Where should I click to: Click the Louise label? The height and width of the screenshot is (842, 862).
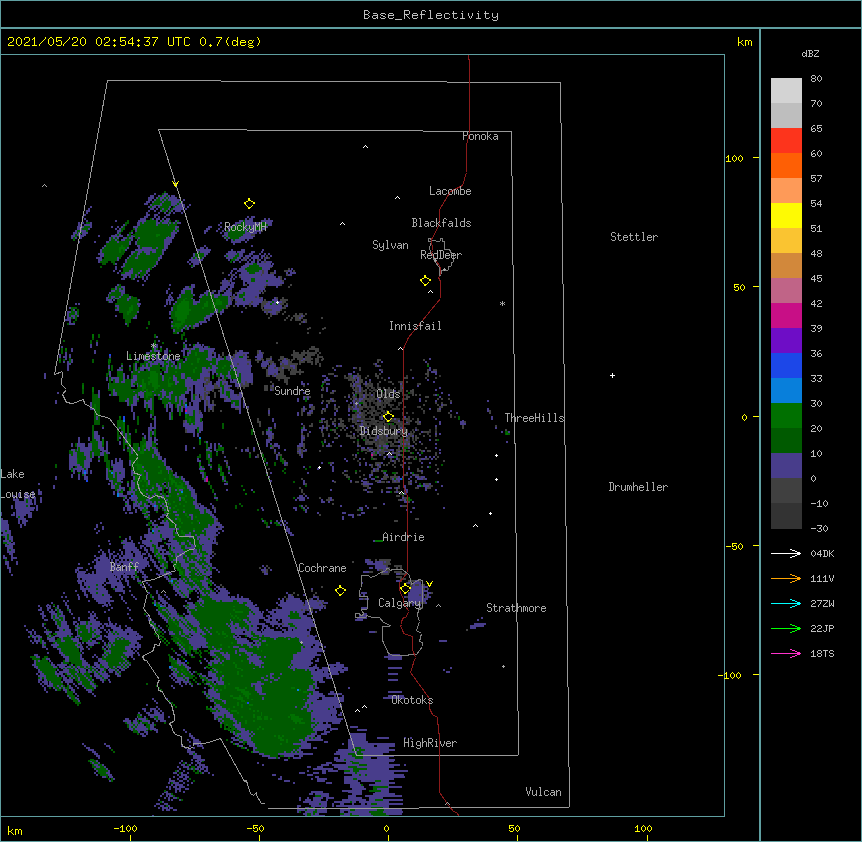(18, 494)
